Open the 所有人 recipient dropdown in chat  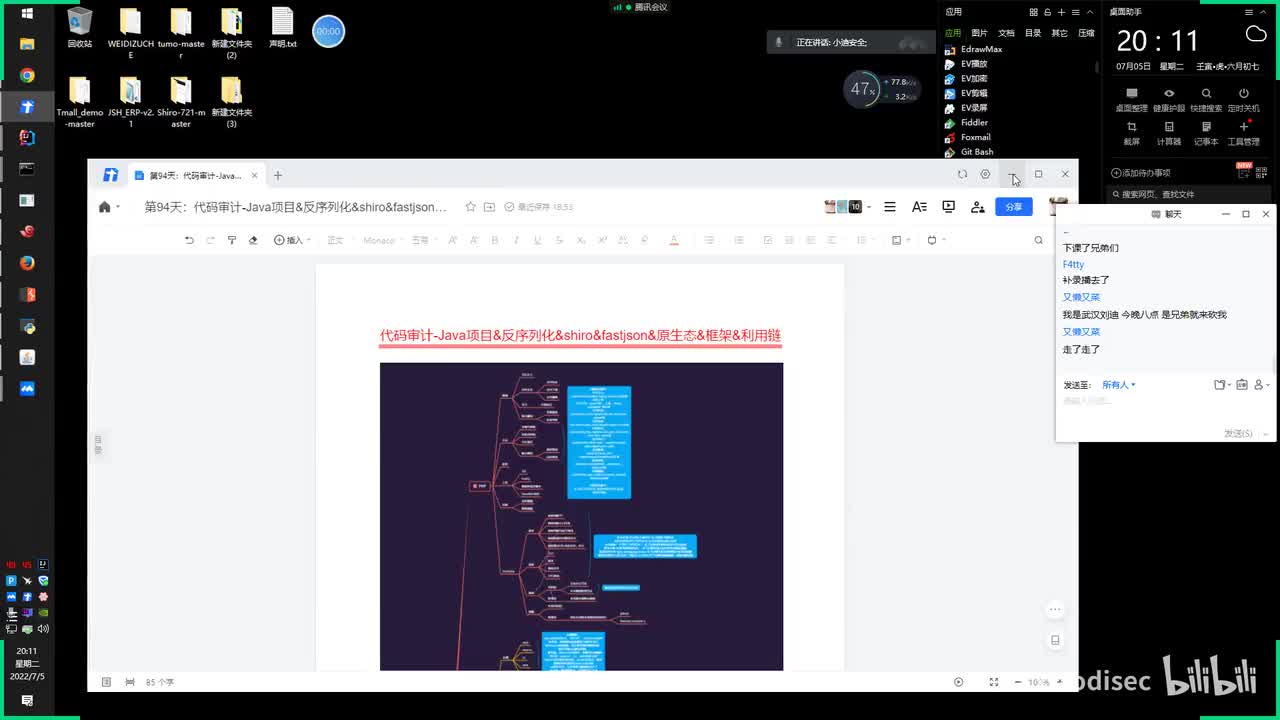tap(1119, 385)
